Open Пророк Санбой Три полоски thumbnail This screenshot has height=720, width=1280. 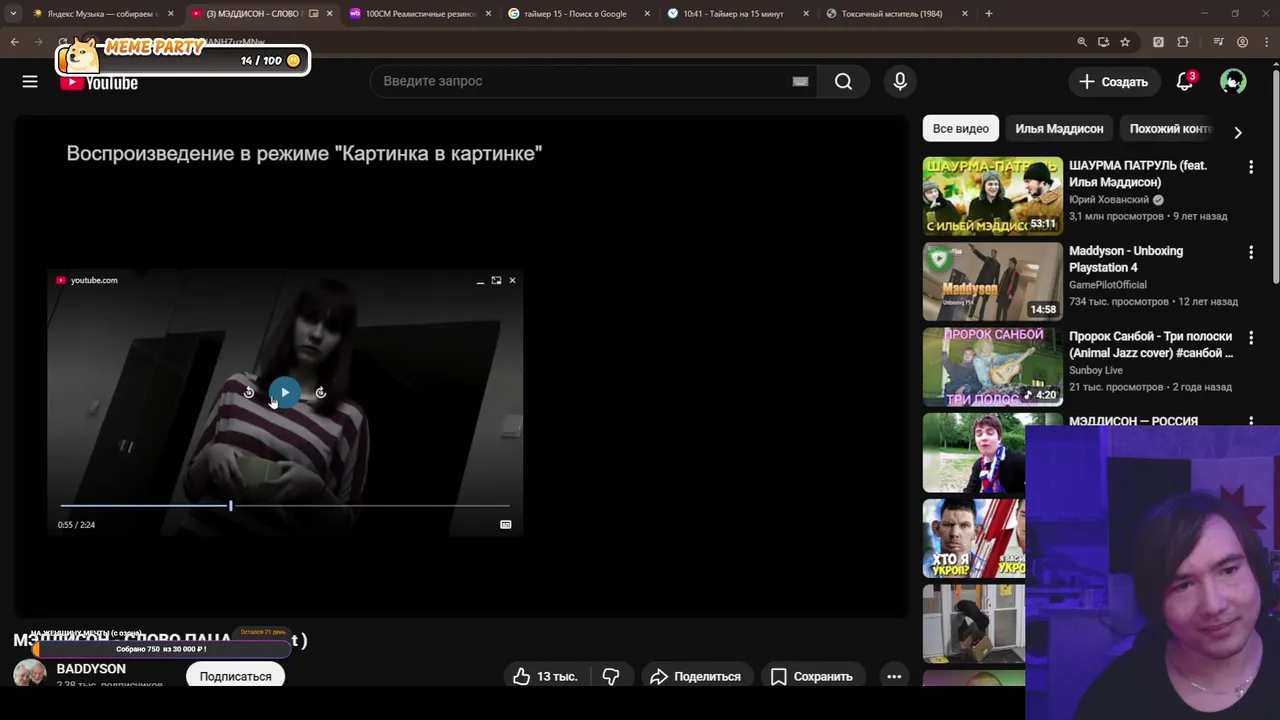pos(992,366)
